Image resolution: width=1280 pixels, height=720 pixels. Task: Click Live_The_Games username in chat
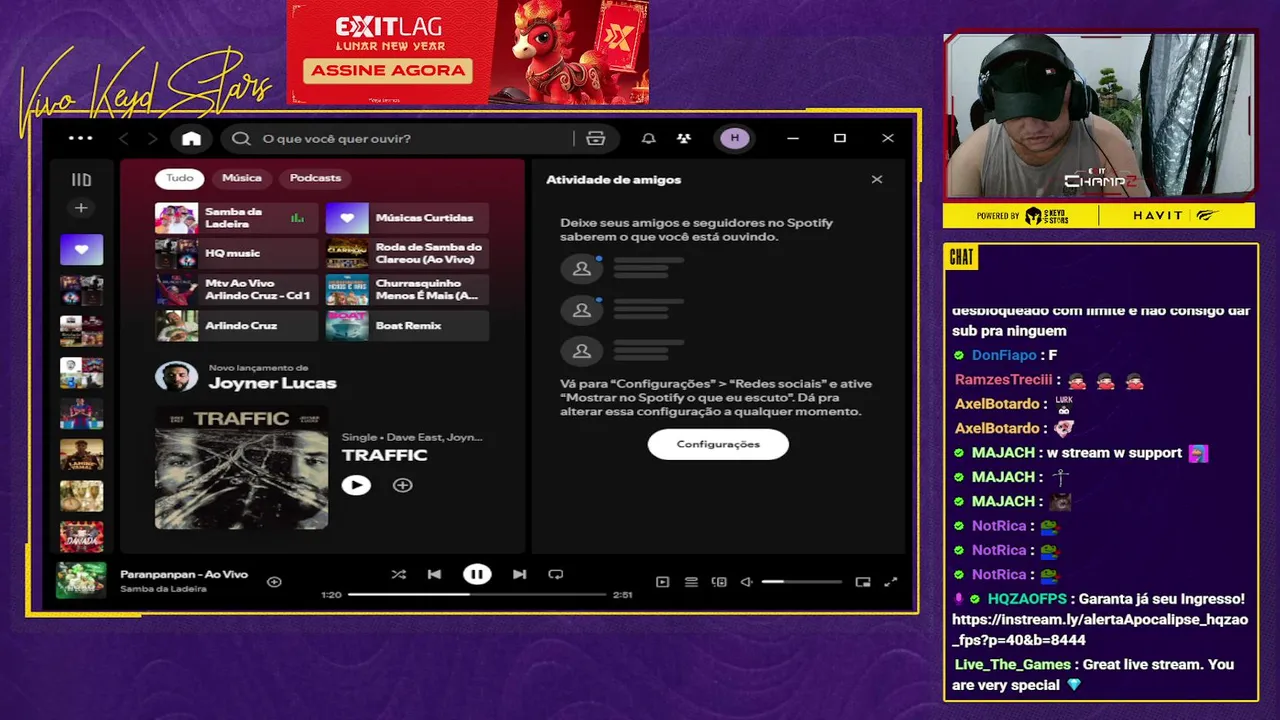(1012, 664)
